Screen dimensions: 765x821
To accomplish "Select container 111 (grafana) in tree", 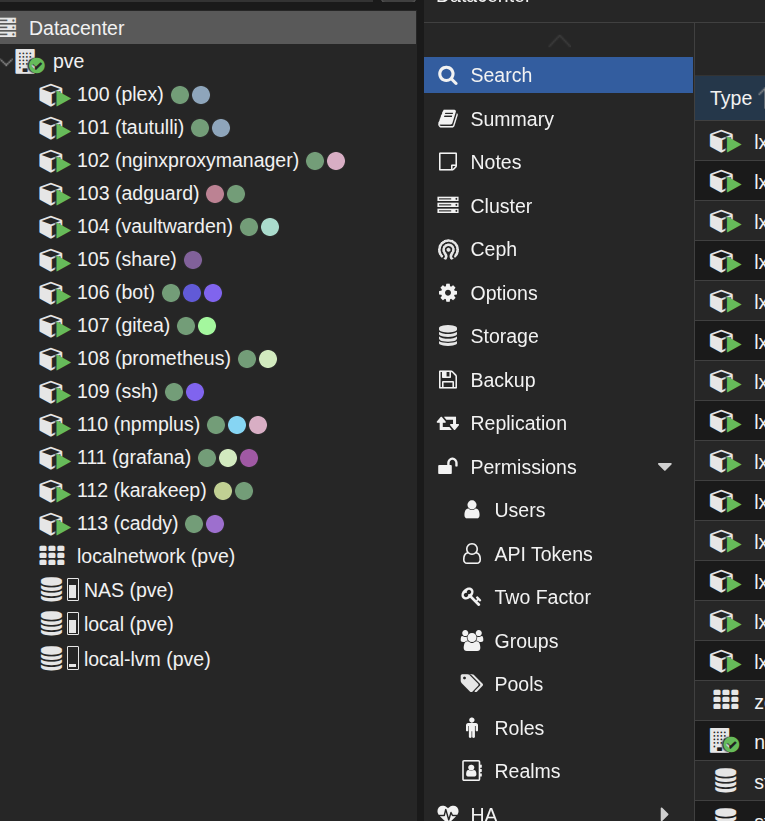I will 134,457.
